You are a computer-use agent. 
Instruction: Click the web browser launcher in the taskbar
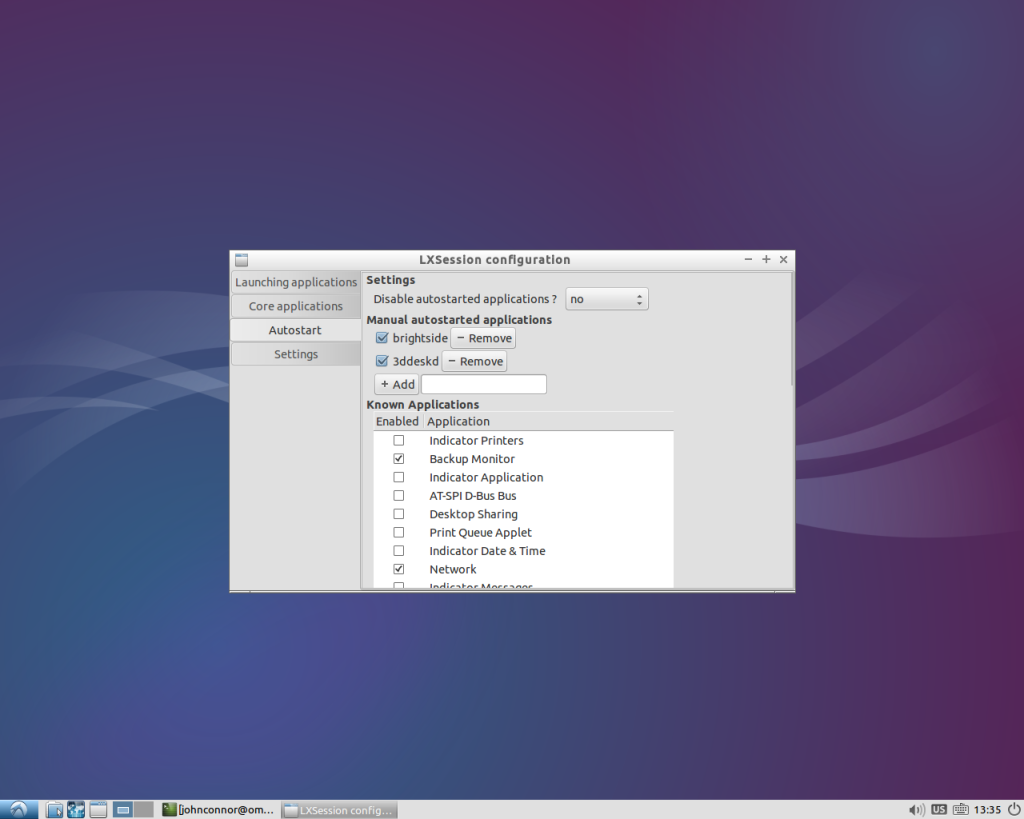[76, 810]
